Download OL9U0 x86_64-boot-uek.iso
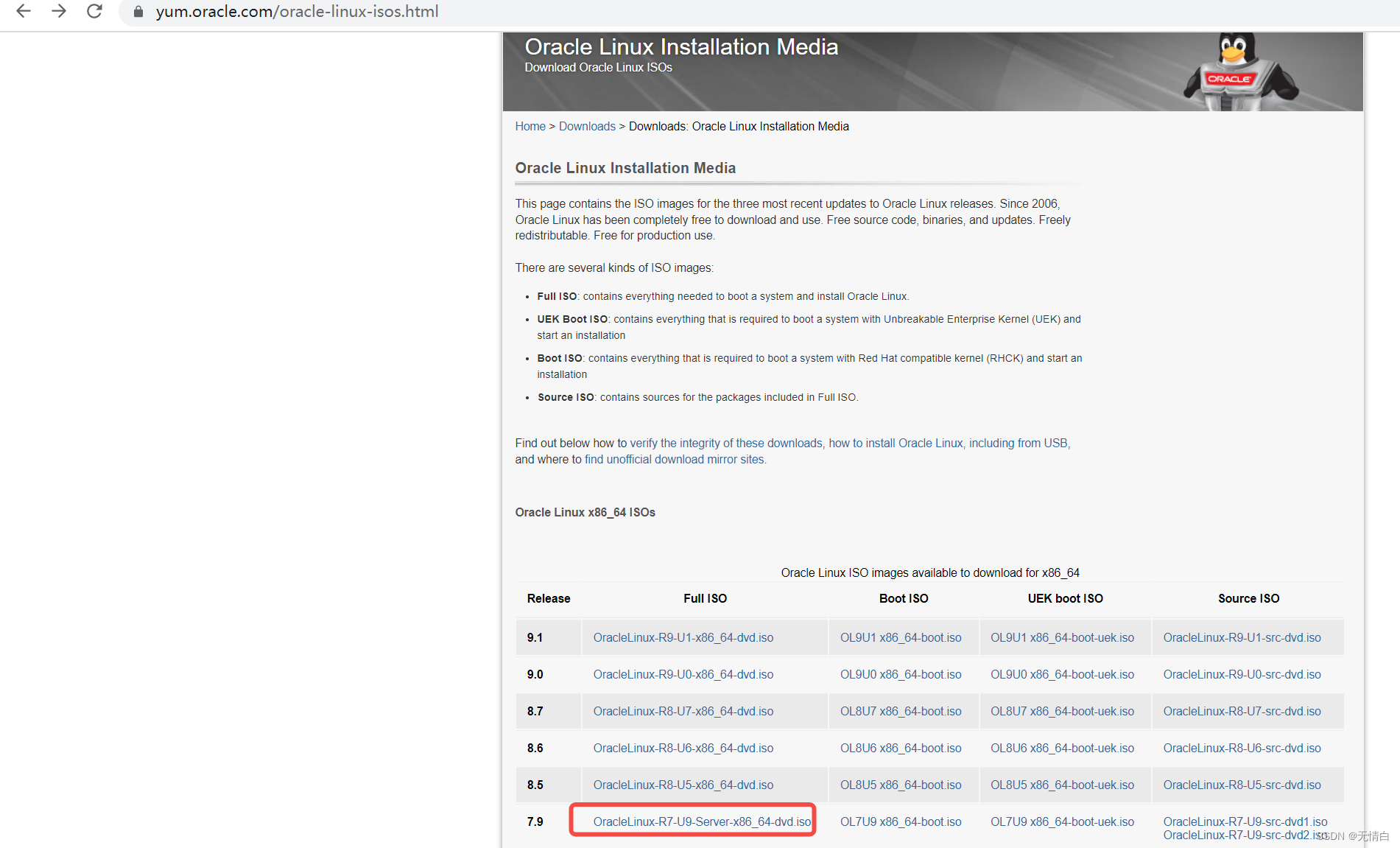 coord(1062,674)
